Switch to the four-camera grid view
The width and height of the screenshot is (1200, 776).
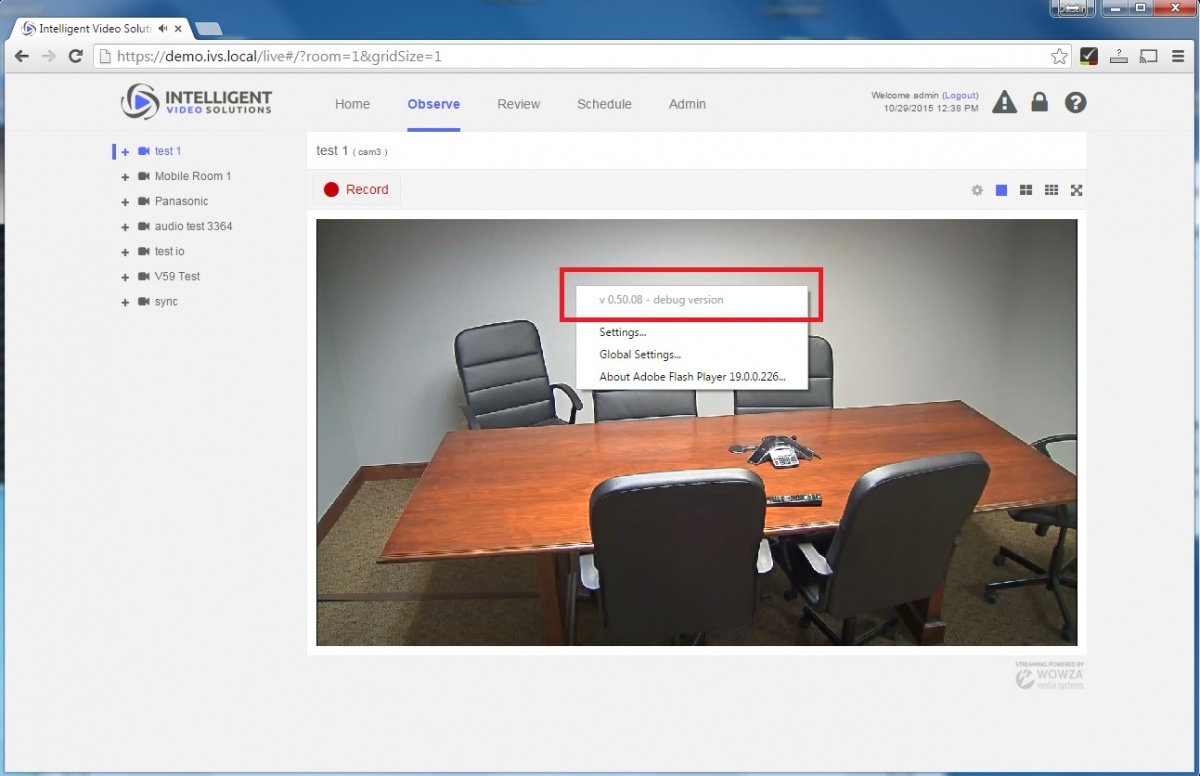[1026, 190]
